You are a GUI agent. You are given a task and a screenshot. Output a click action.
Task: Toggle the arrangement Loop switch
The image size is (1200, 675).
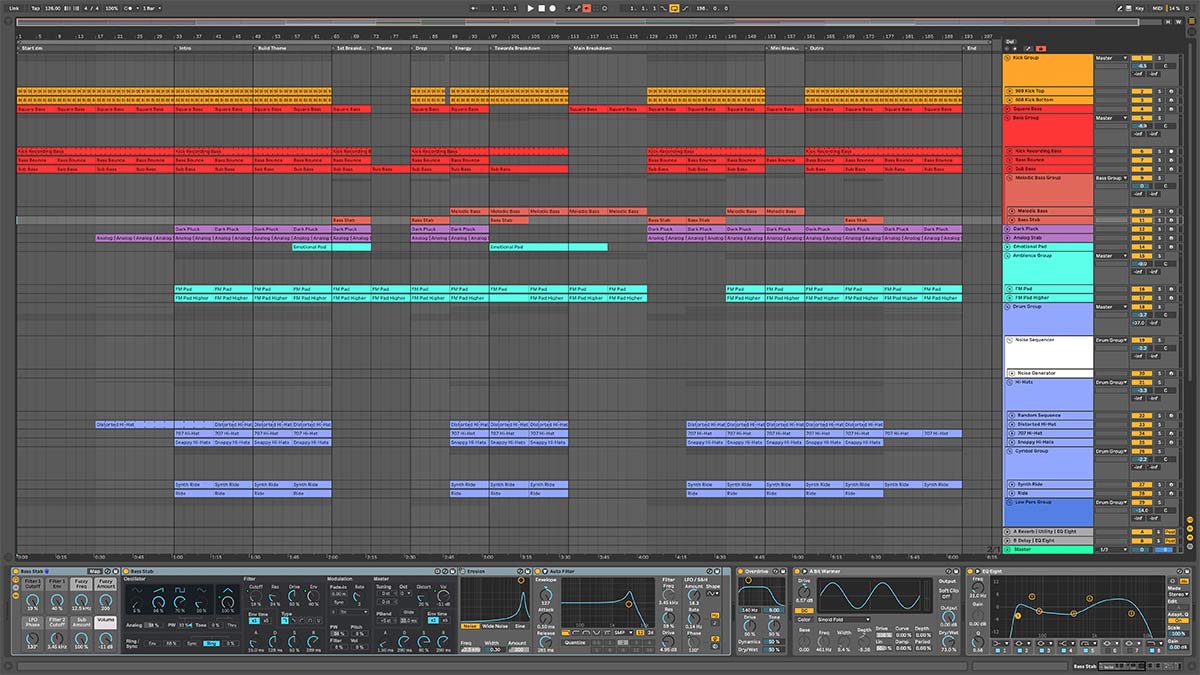[674, 8]
